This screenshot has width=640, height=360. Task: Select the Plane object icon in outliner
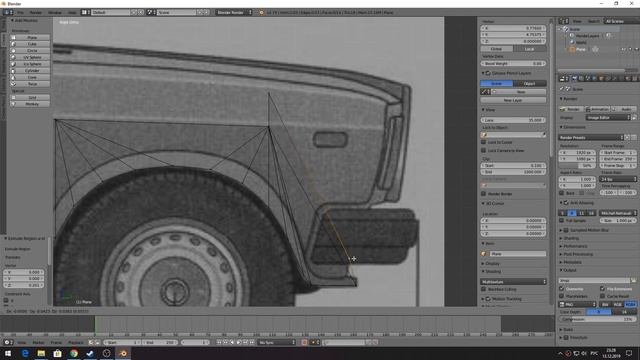572,49
